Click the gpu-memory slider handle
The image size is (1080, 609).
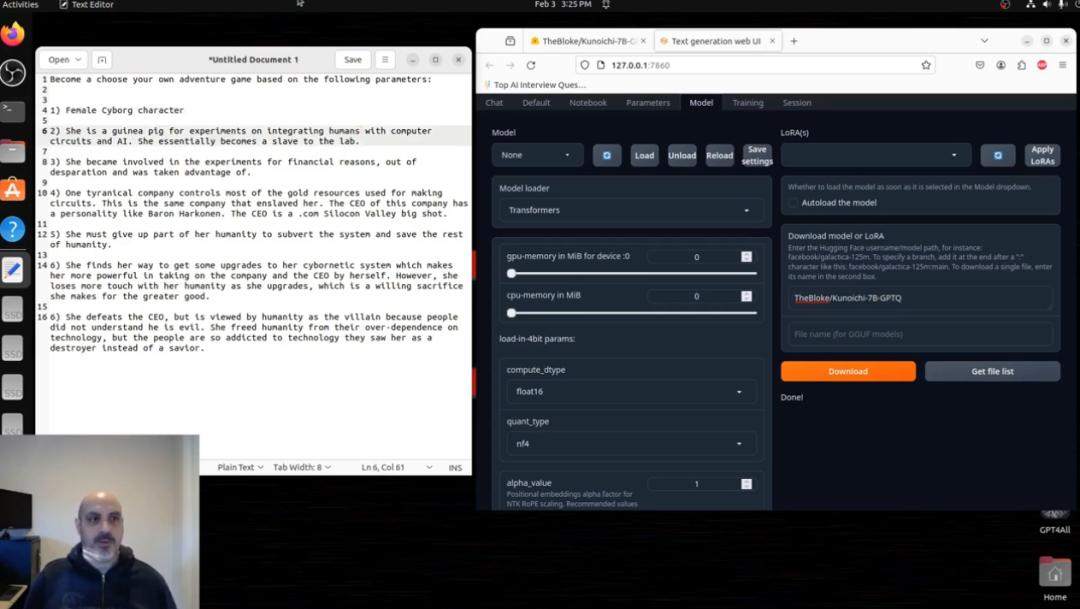[x=512, y=273]
